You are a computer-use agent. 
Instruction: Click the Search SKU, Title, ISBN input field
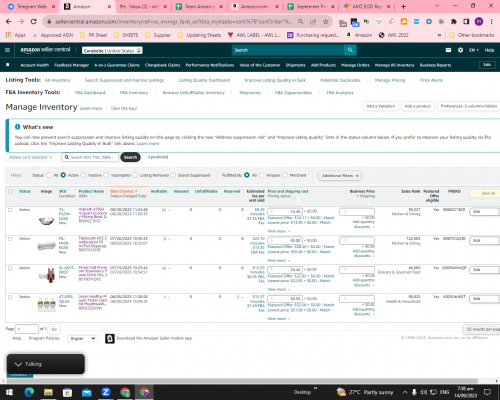click(90, 157)
